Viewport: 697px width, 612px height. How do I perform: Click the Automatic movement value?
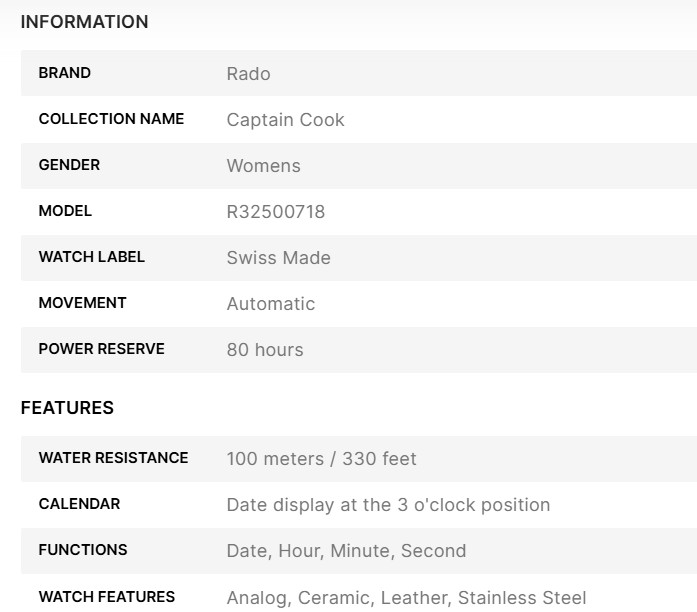coord(270,304)
